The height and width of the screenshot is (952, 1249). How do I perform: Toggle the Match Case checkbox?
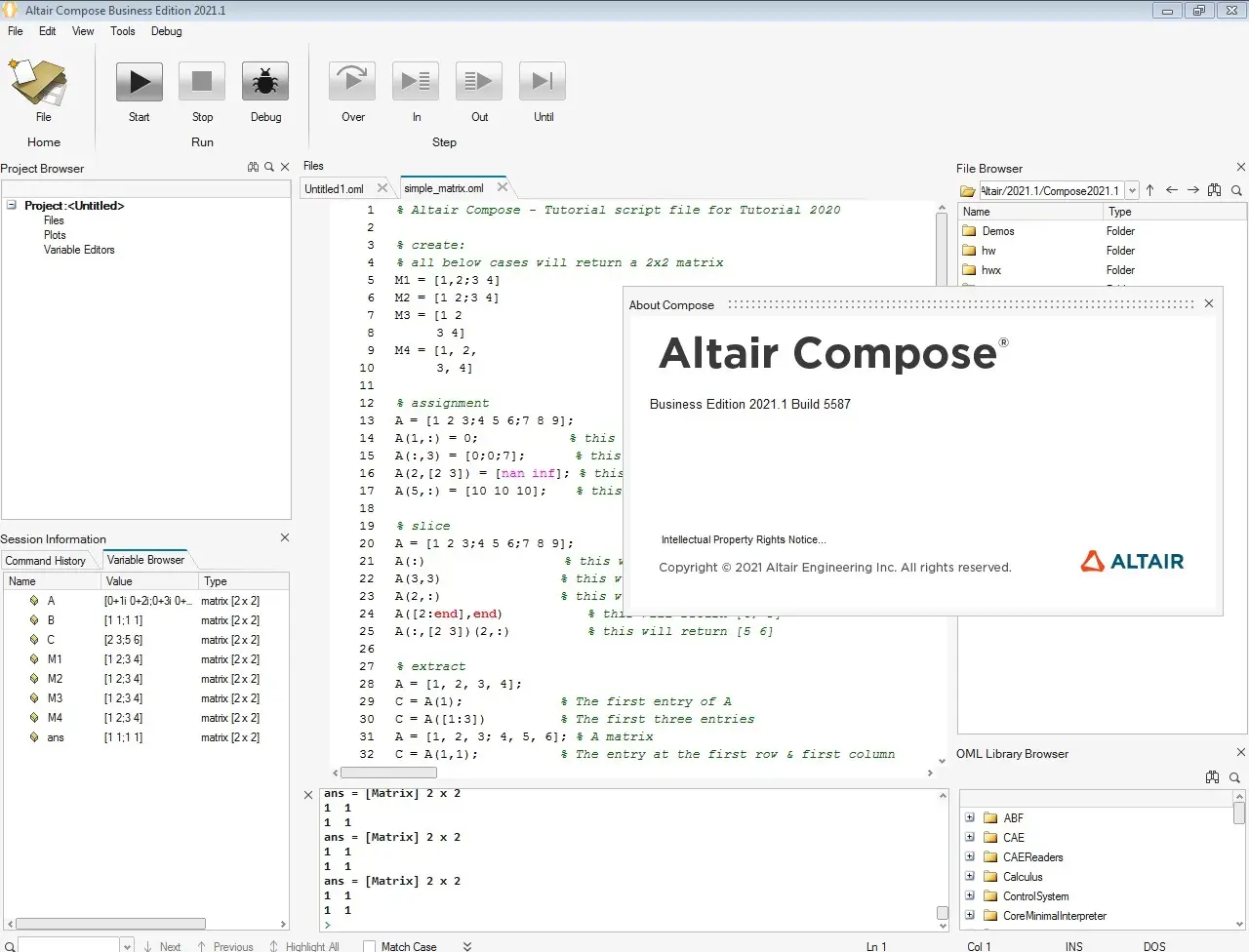click(x=369, y=946)
